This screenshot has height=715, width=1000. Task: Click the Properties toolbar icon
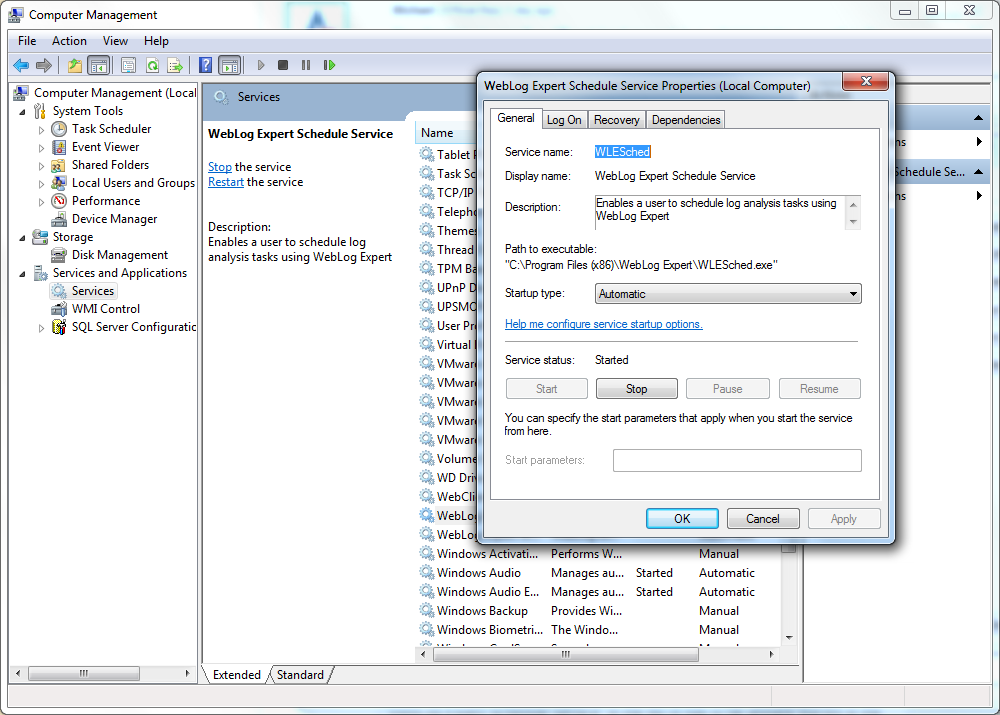[x=128, y=65]
